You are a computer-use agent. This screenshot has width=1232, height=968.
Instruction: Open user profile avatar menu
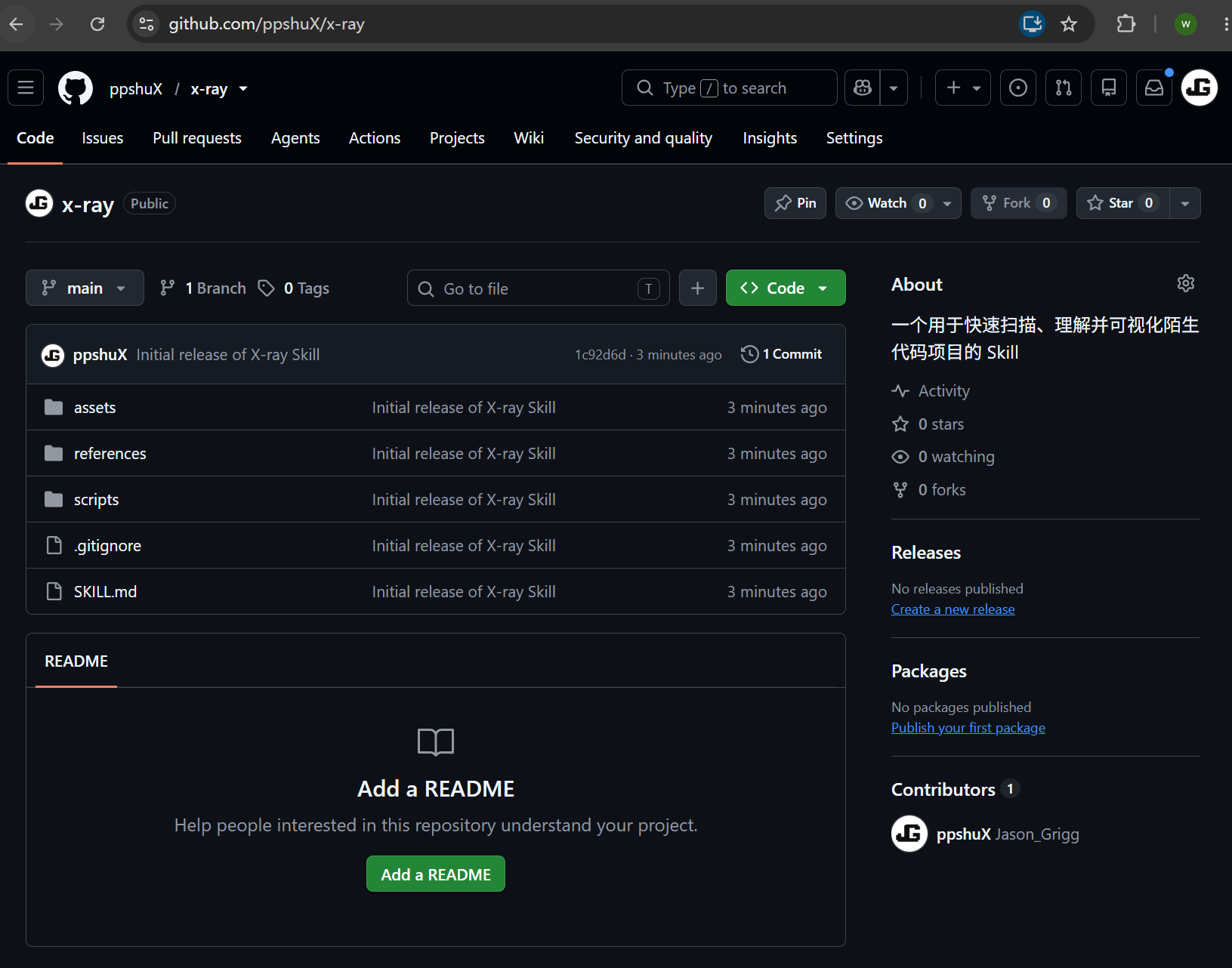tap(1200, 88)
